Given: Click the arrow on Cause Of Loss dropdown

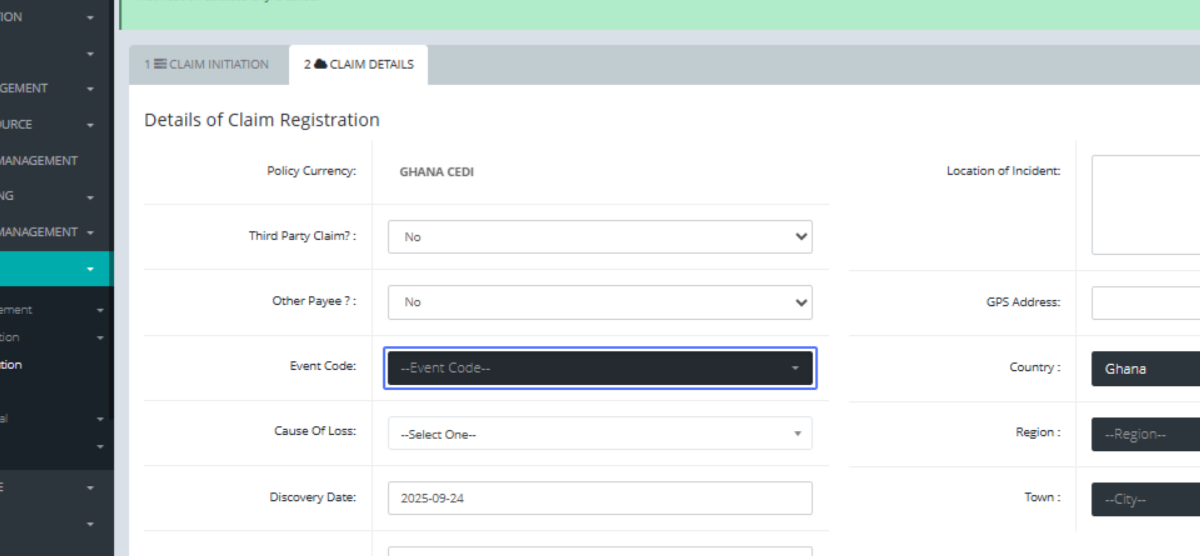Looking at the screenshot, I should (797, 434).
